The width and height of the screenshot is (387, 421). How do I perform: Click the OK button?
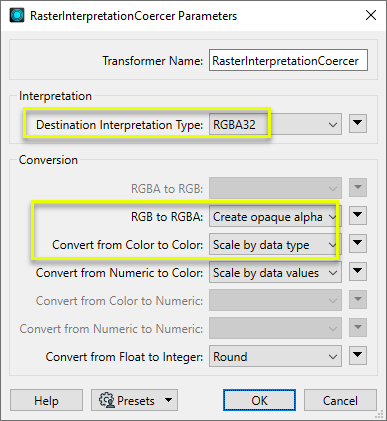[x=259, y=400]
